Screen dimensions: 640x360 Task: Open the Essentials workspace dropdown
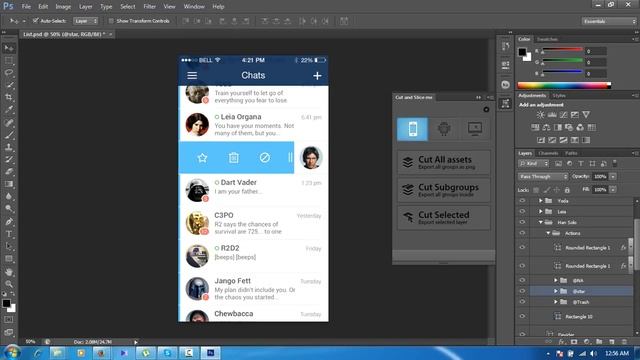tap(609, 21)
